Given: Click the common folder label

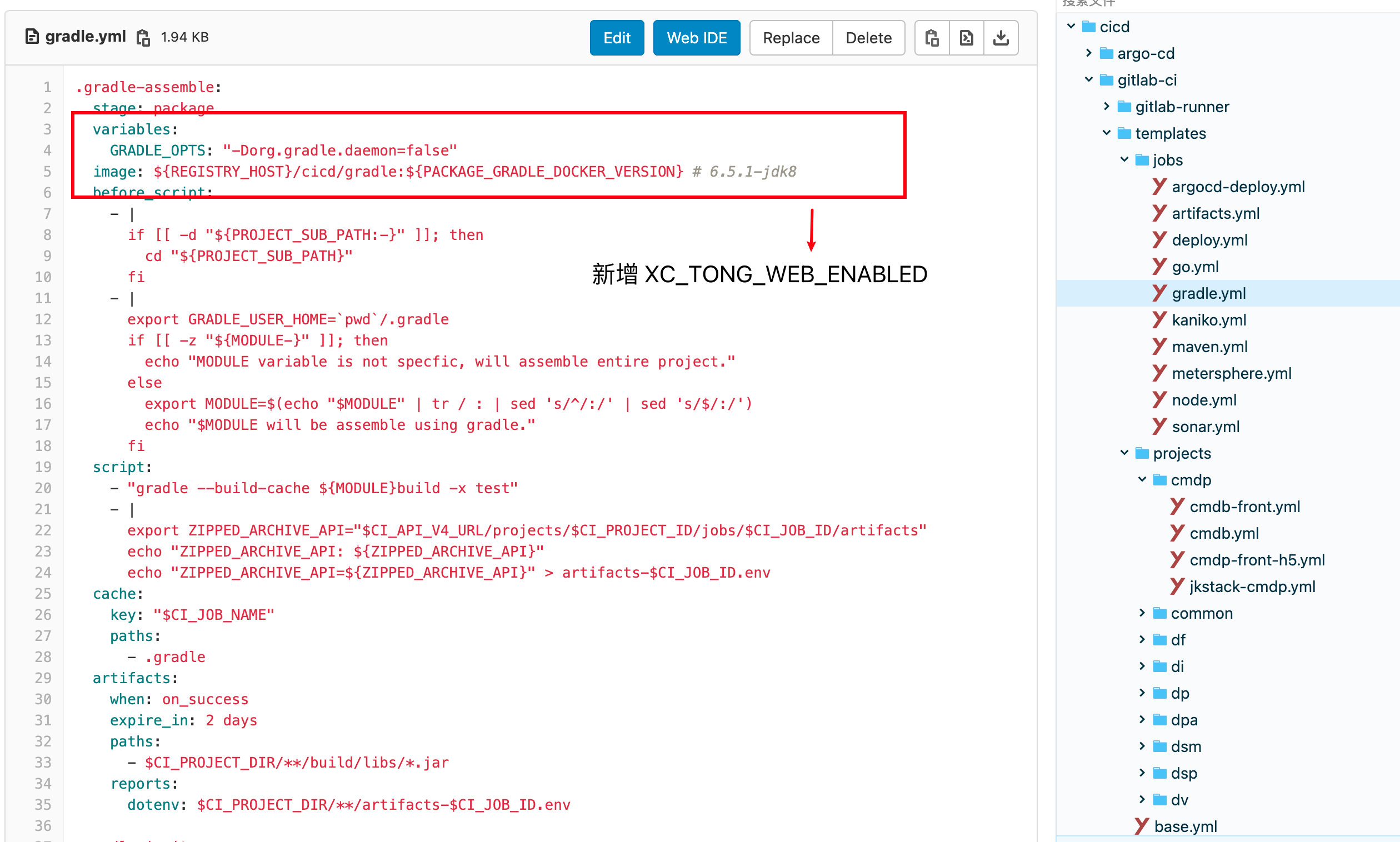Looking at the screenshot, I should pos(1201,613).
